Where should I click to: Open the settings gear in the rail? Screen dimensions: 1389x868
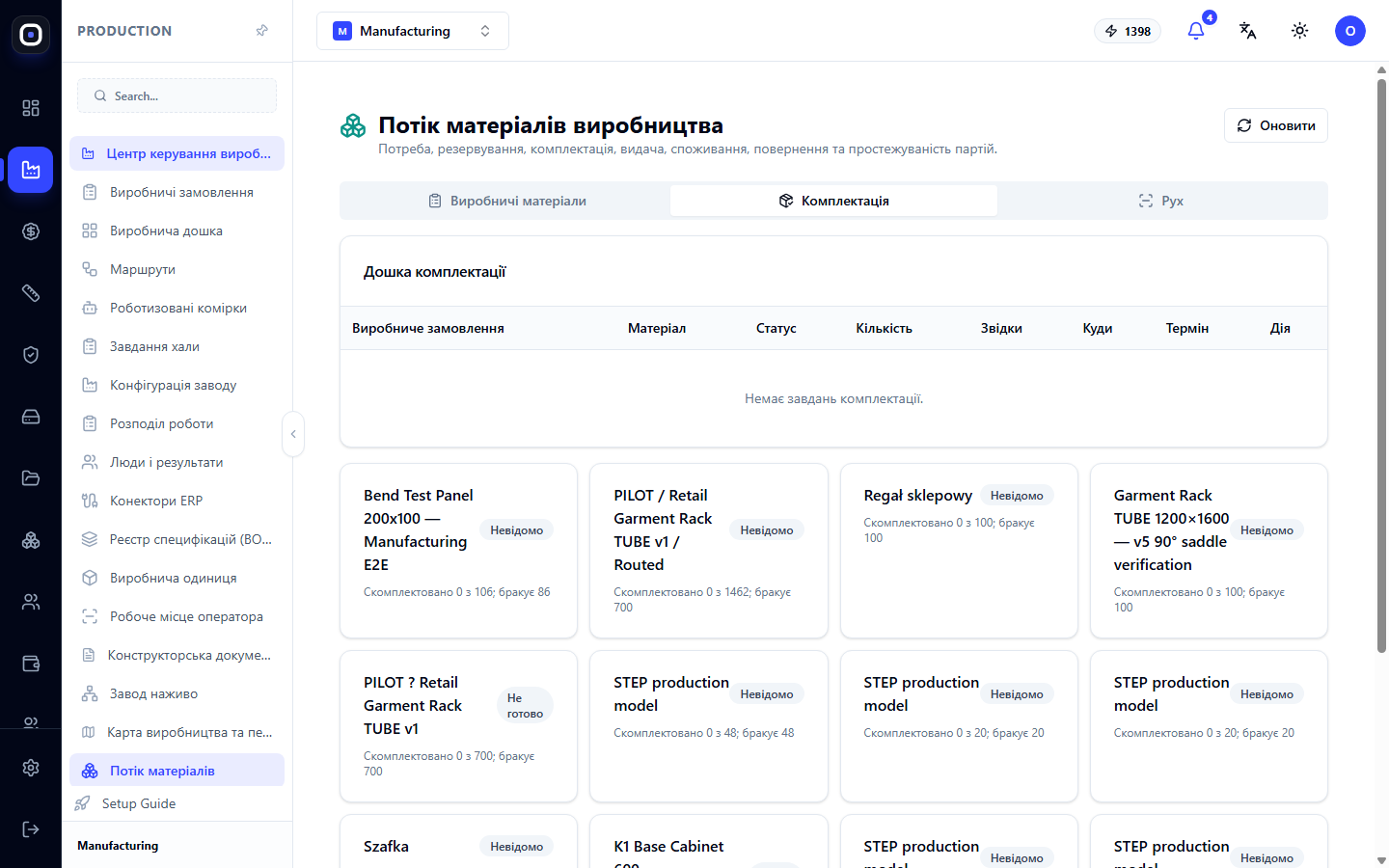coord(31,768)
